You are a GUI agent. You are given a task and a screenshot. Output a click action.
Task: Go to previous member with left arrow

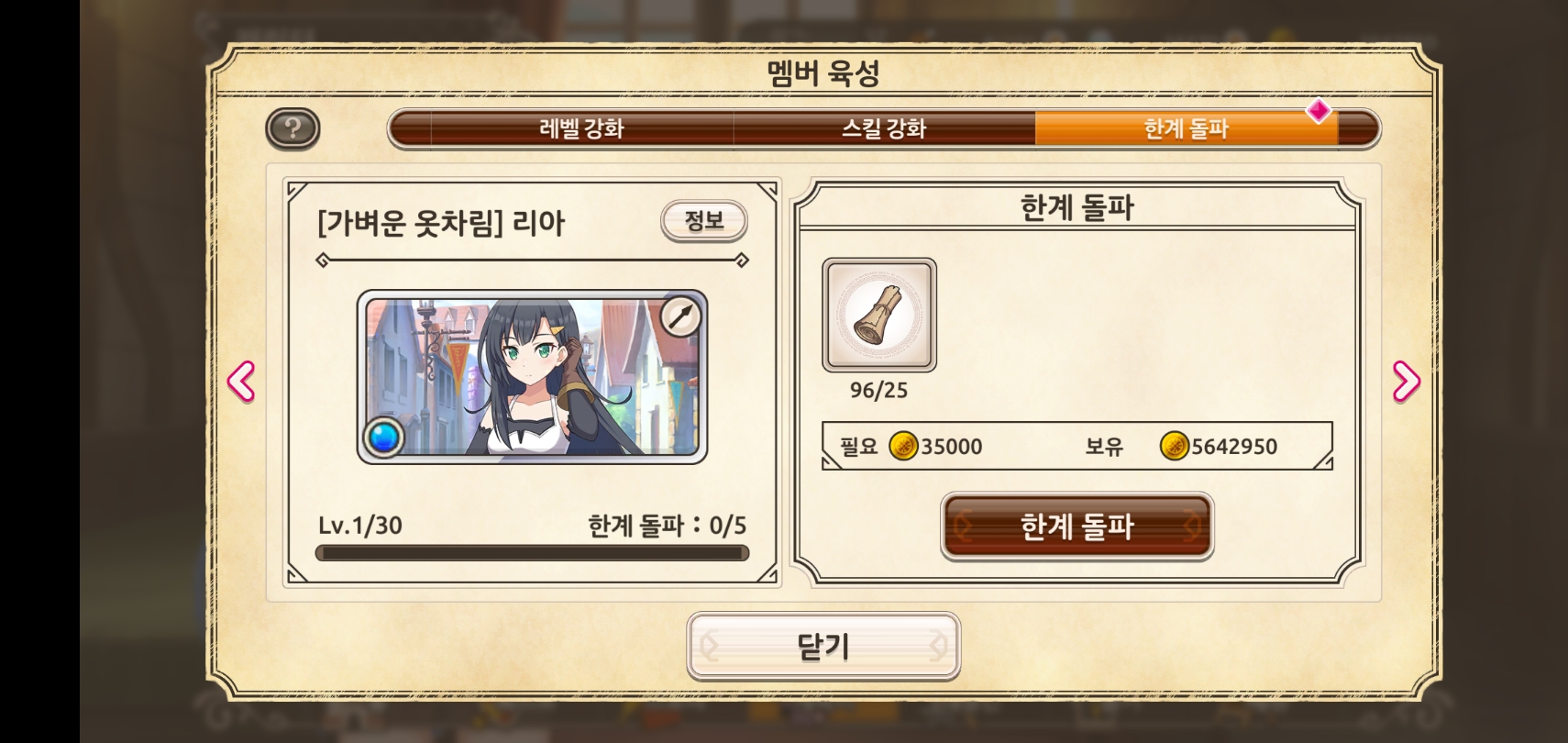point(241,382)
